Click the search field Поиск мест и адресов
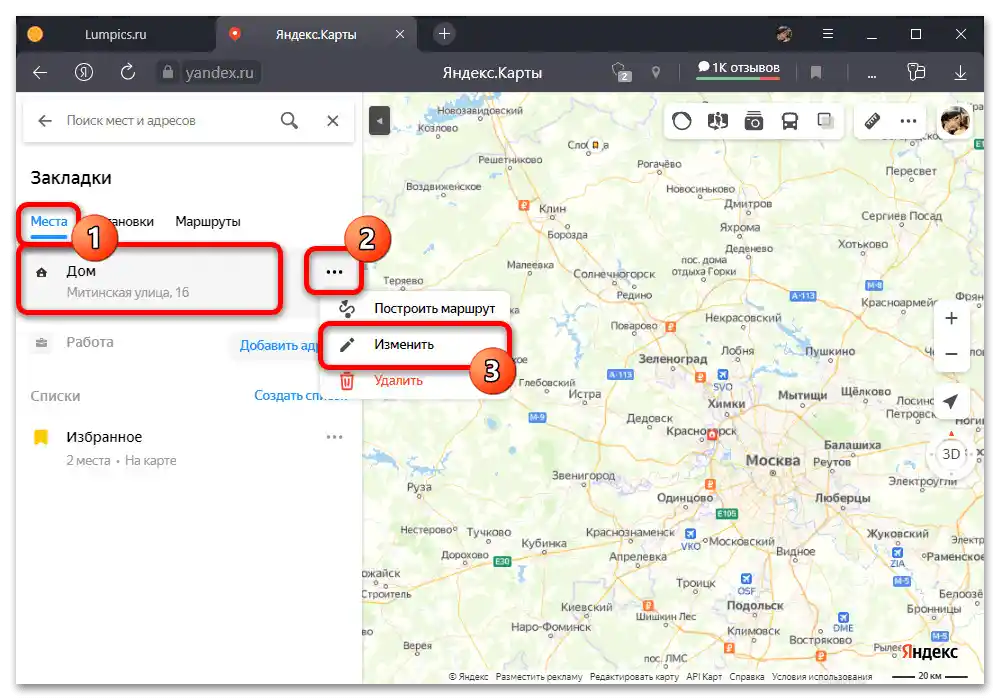This screenshot has height=700, width=1000. (x=131, y=120)
